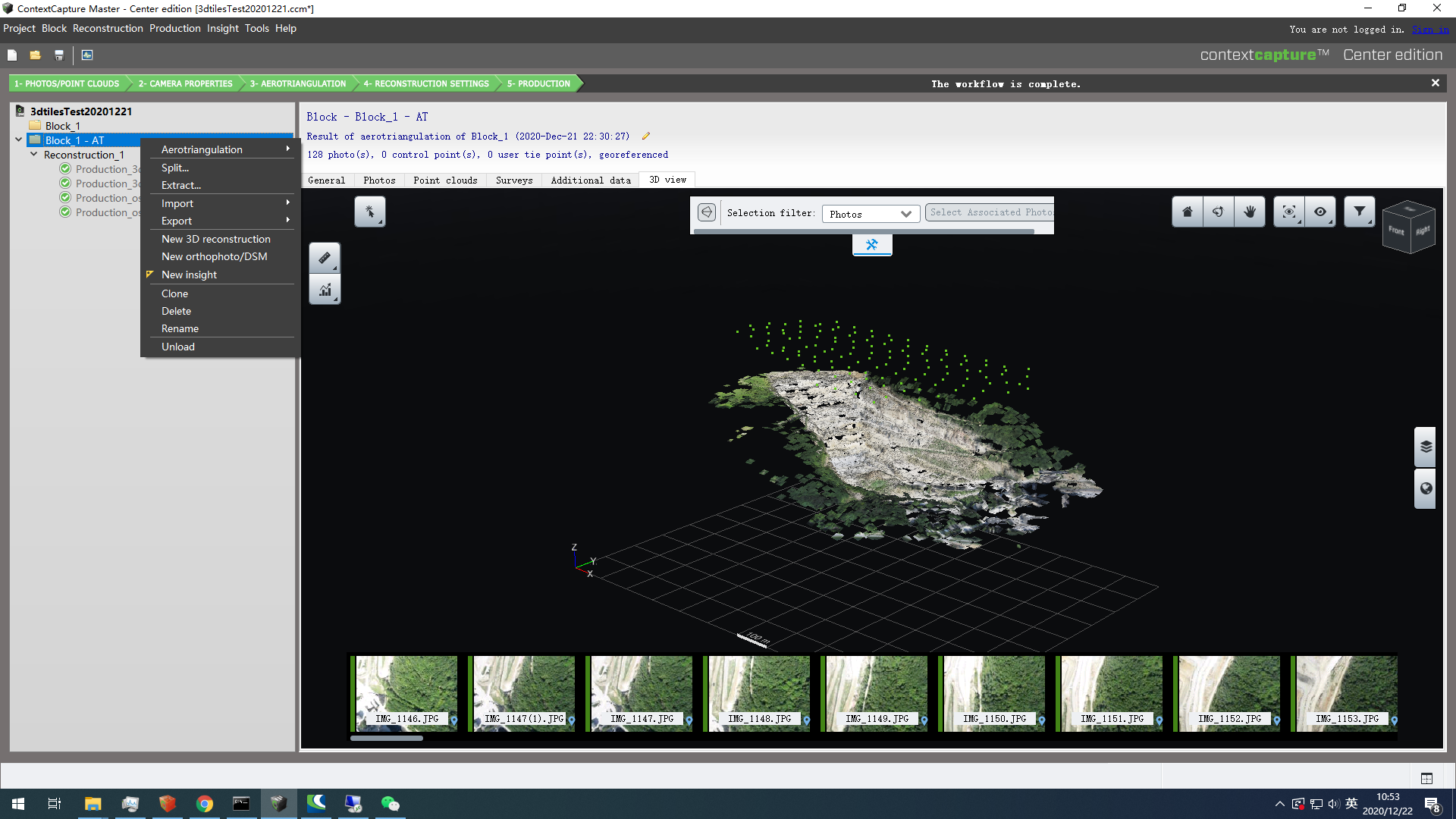Expand the Export submenu
The height and width of the screenshot is (819, 1456).
pyautogui.click(x=220, y=221)
